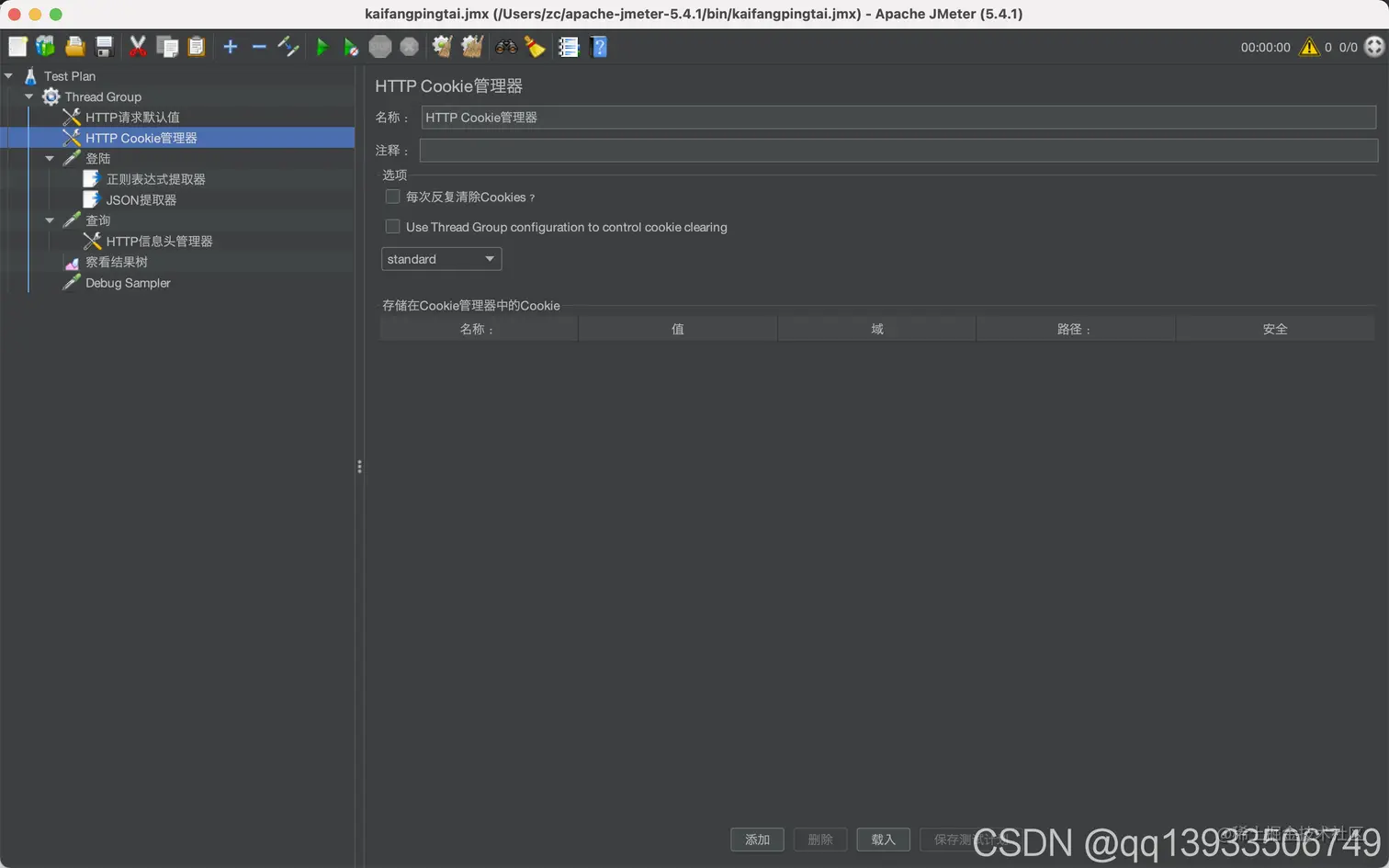Viewport: 1389px width, 868px height.
Task: Click the 名称 input field
Action: (898, 118)
